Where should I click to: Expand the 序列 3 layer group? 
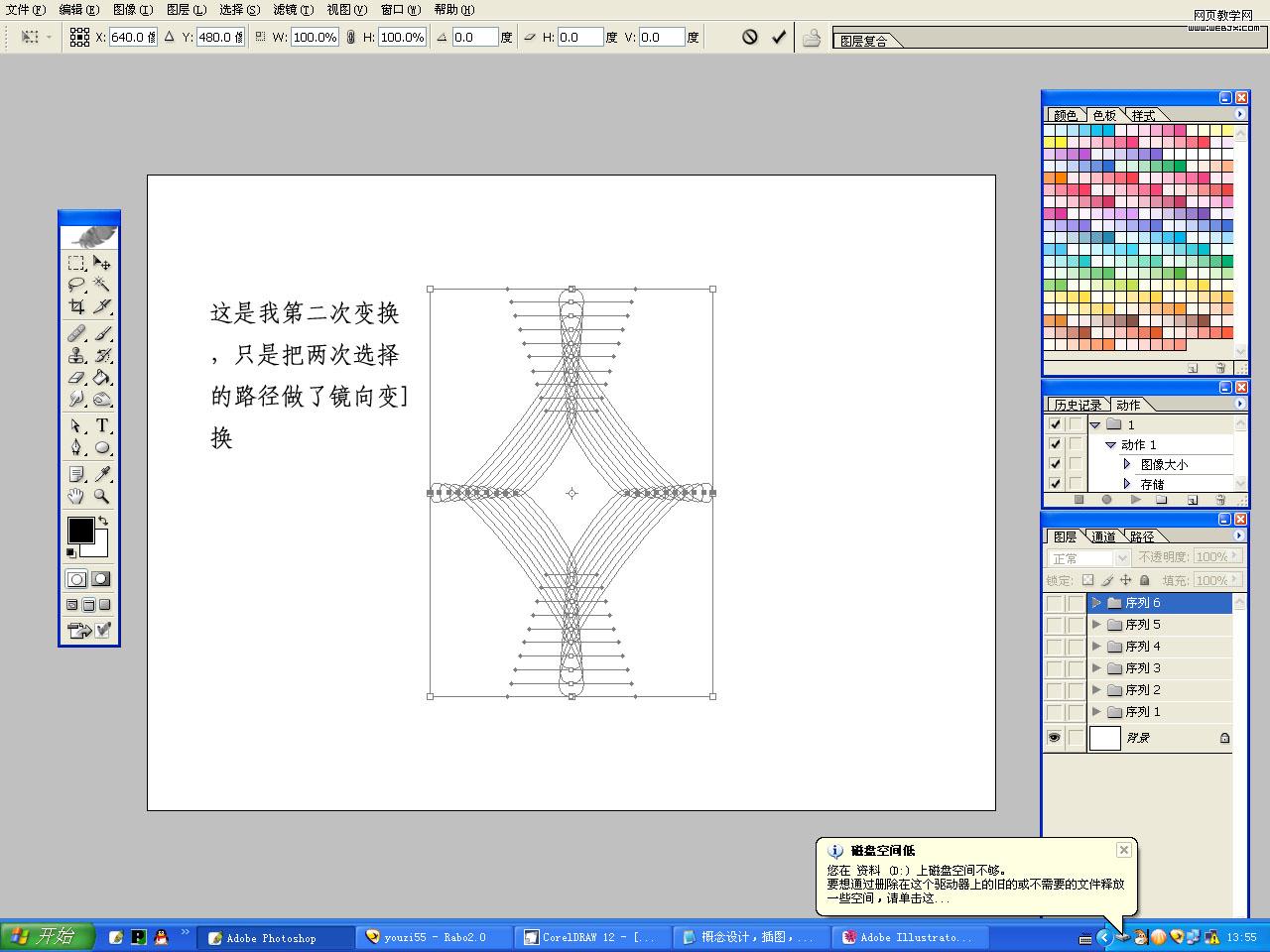pos(1096,668)
